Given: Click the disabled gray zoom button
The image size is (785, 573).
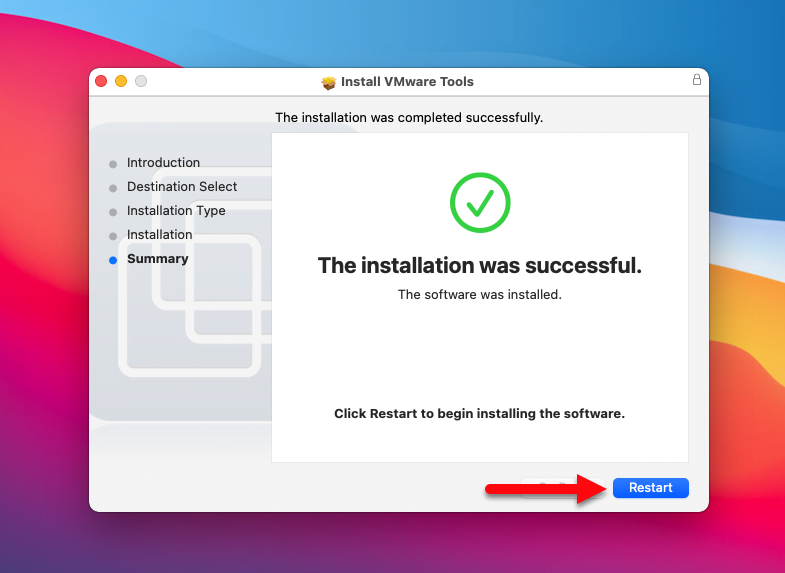Looking at the screenshot, I should point(141,81).
